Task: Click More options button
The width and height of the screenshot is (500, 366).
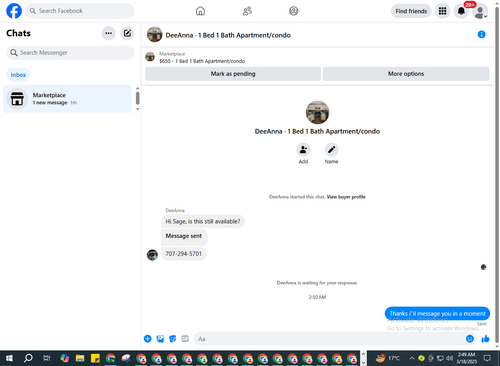Action: [x=406, y=74]
